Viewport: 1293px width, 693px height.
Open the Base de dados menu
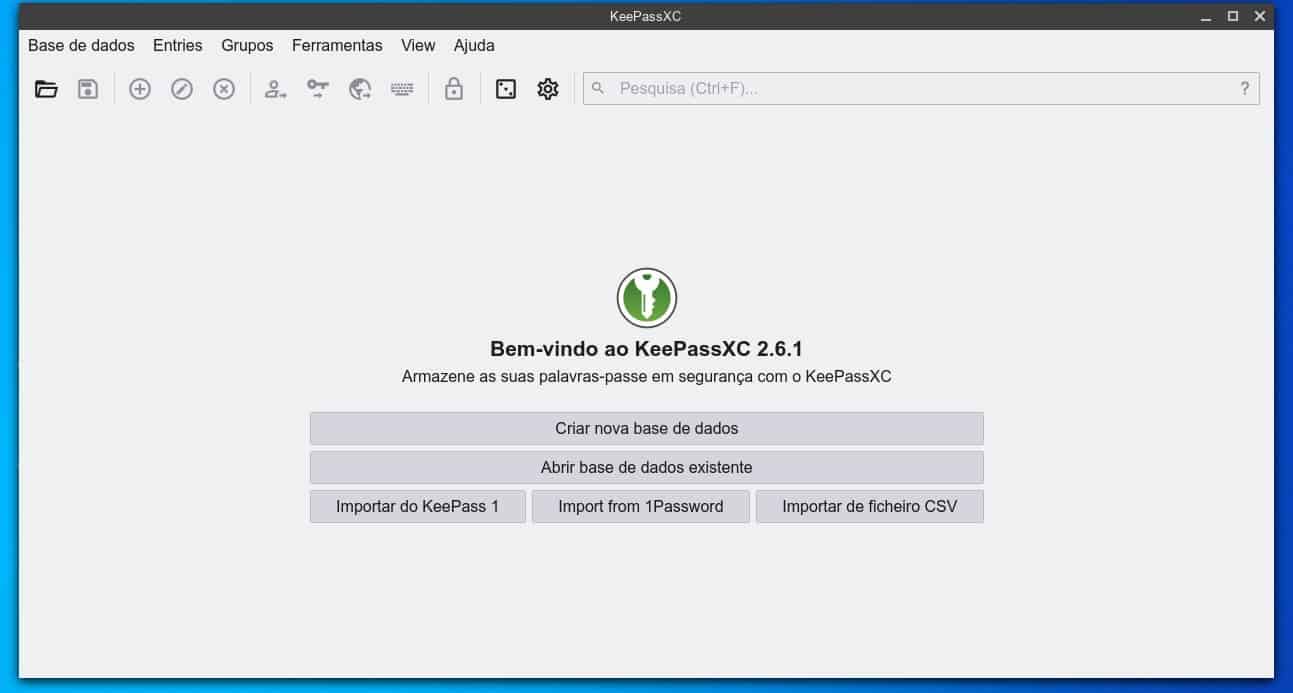pos(81,45)
